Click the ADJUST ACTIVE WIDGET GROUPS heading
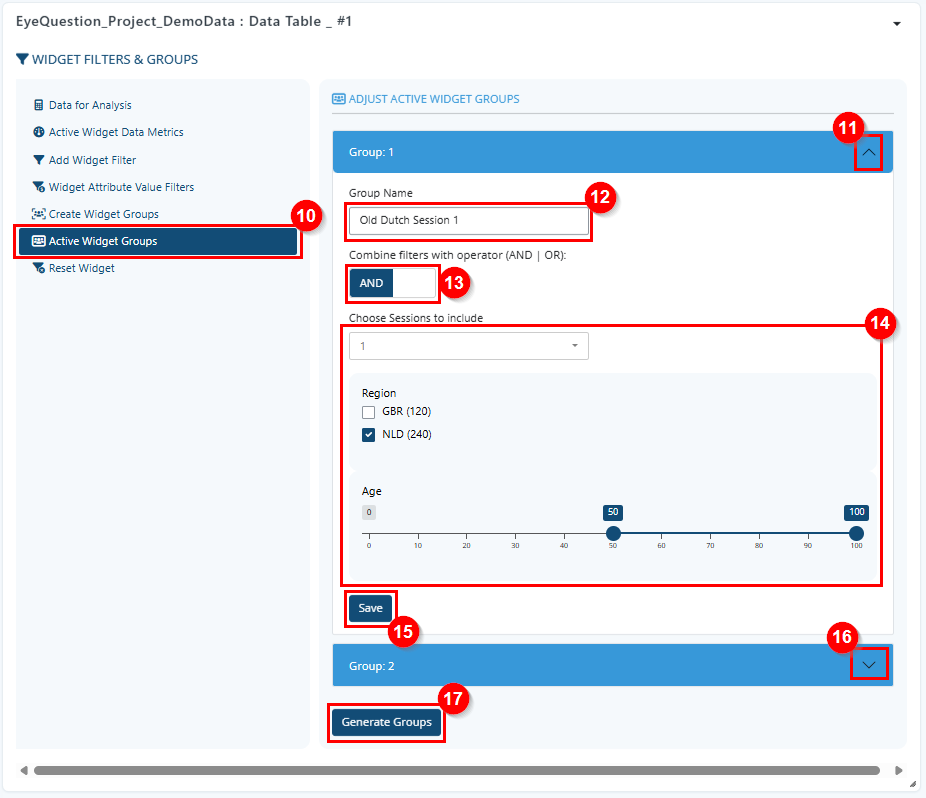This screenshot has width=926, height=798. [x=434, y=99]
